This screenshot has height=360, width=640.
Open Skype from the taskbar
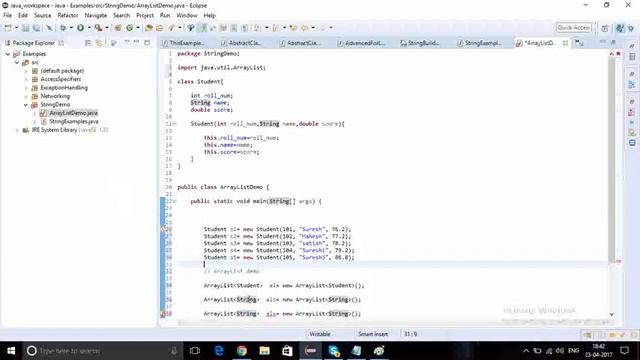point(333,351)
